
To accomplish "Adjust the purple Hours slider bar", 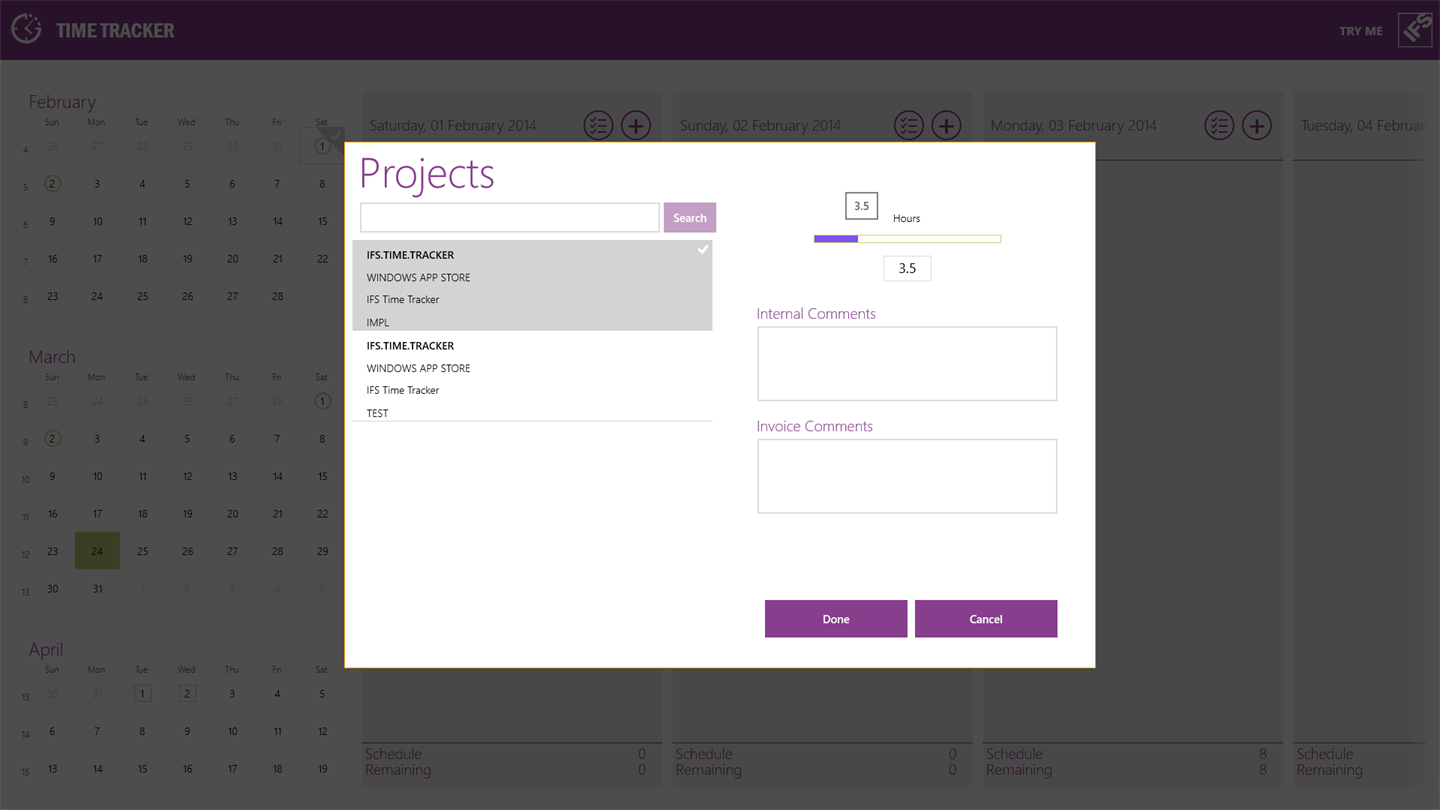I will 907,239.
